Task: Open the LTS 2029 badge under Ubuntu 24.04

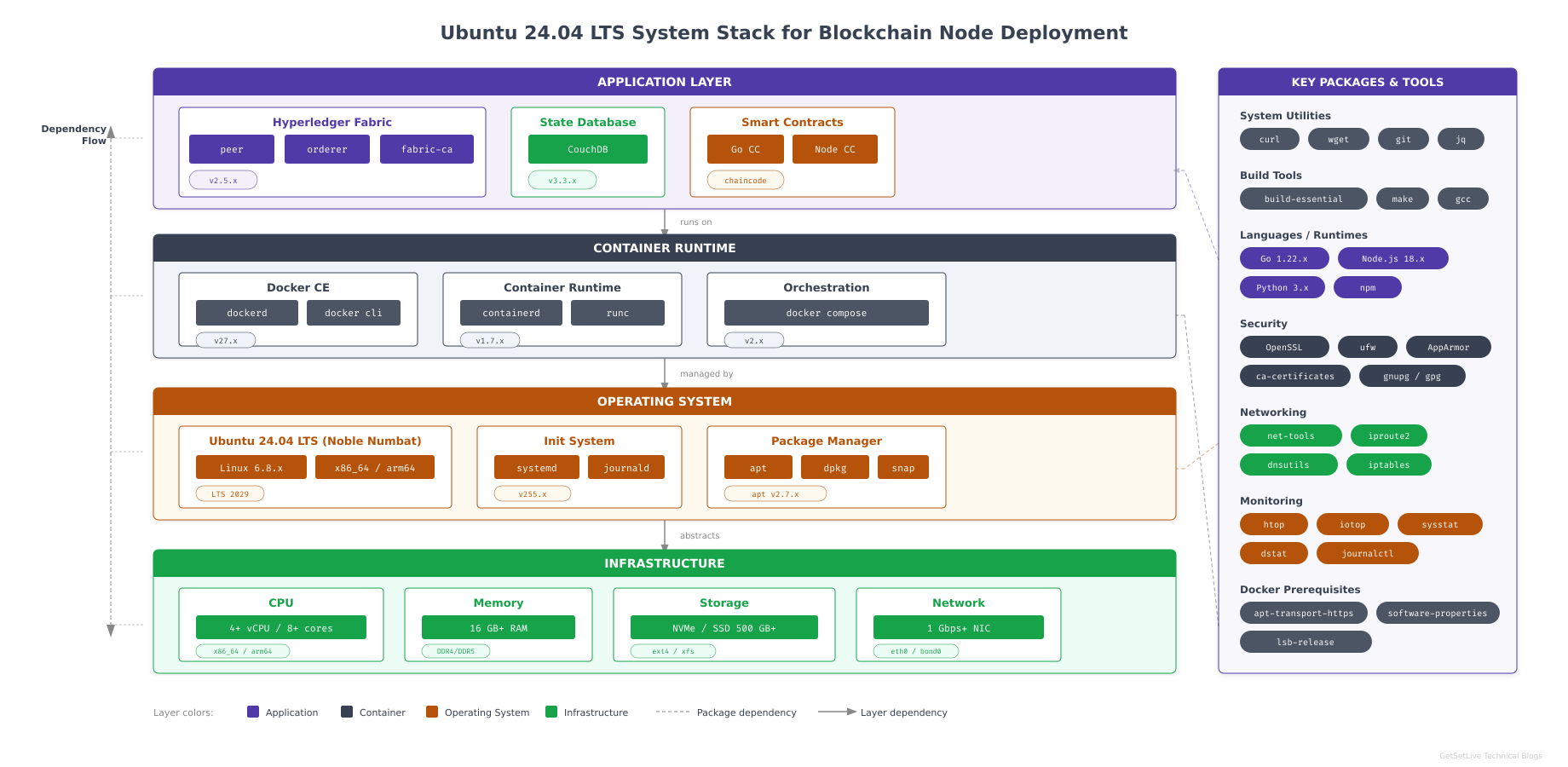Action: 229,493
